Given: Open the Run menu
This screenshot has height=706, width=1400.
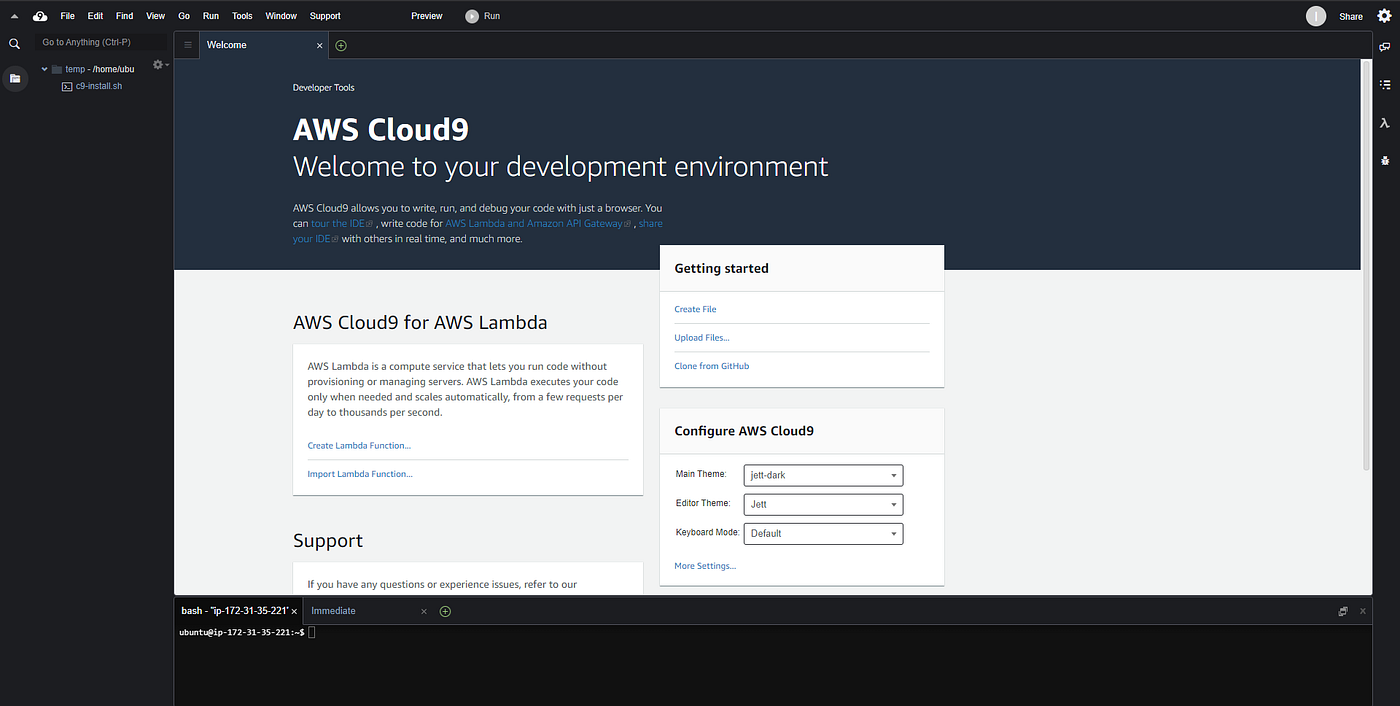Looking at the screenshot, I should pyautogui.click(x=211, y=16).
